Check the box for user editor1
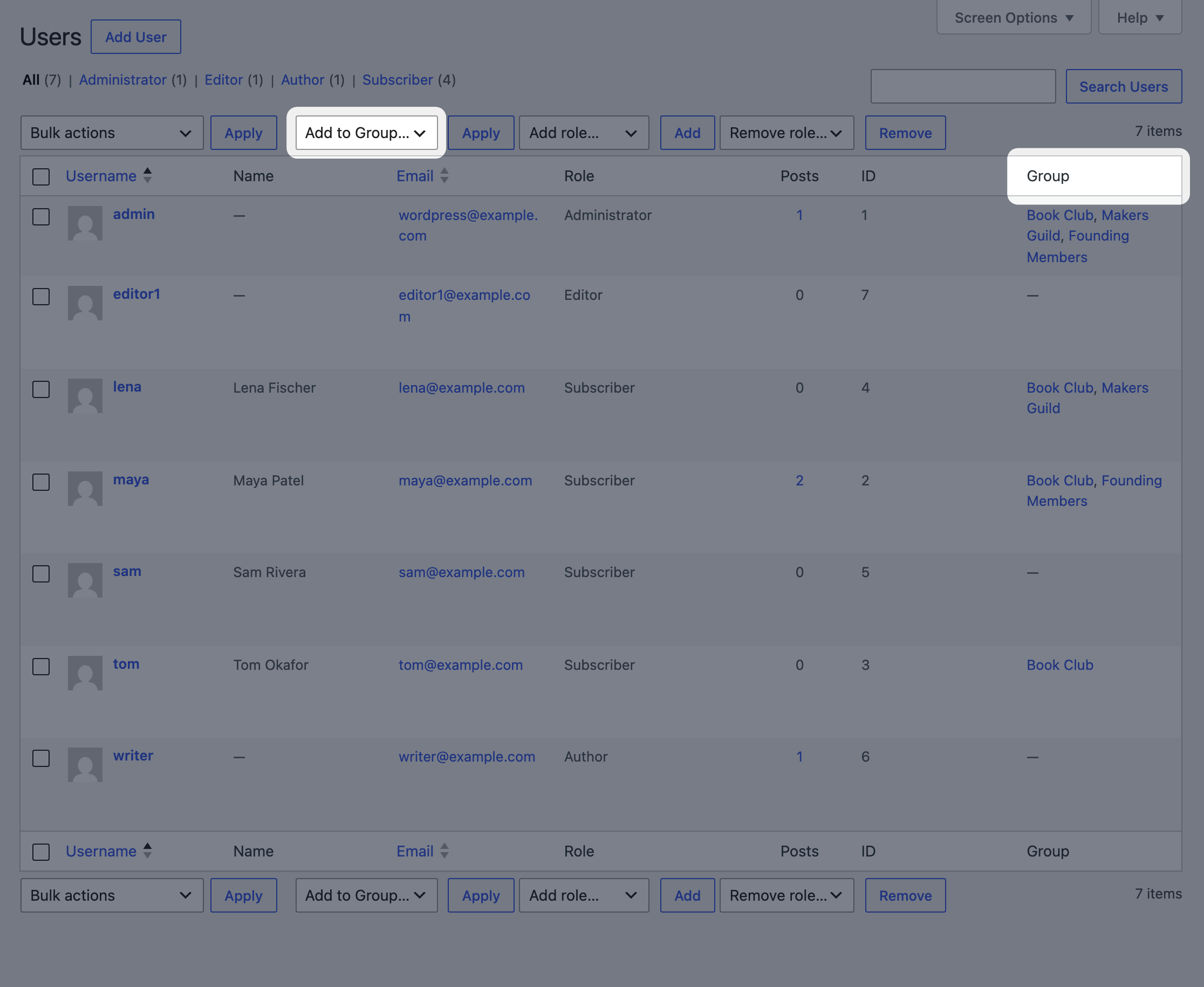This screenshot has height=987, width=1204. click(41, 297)
